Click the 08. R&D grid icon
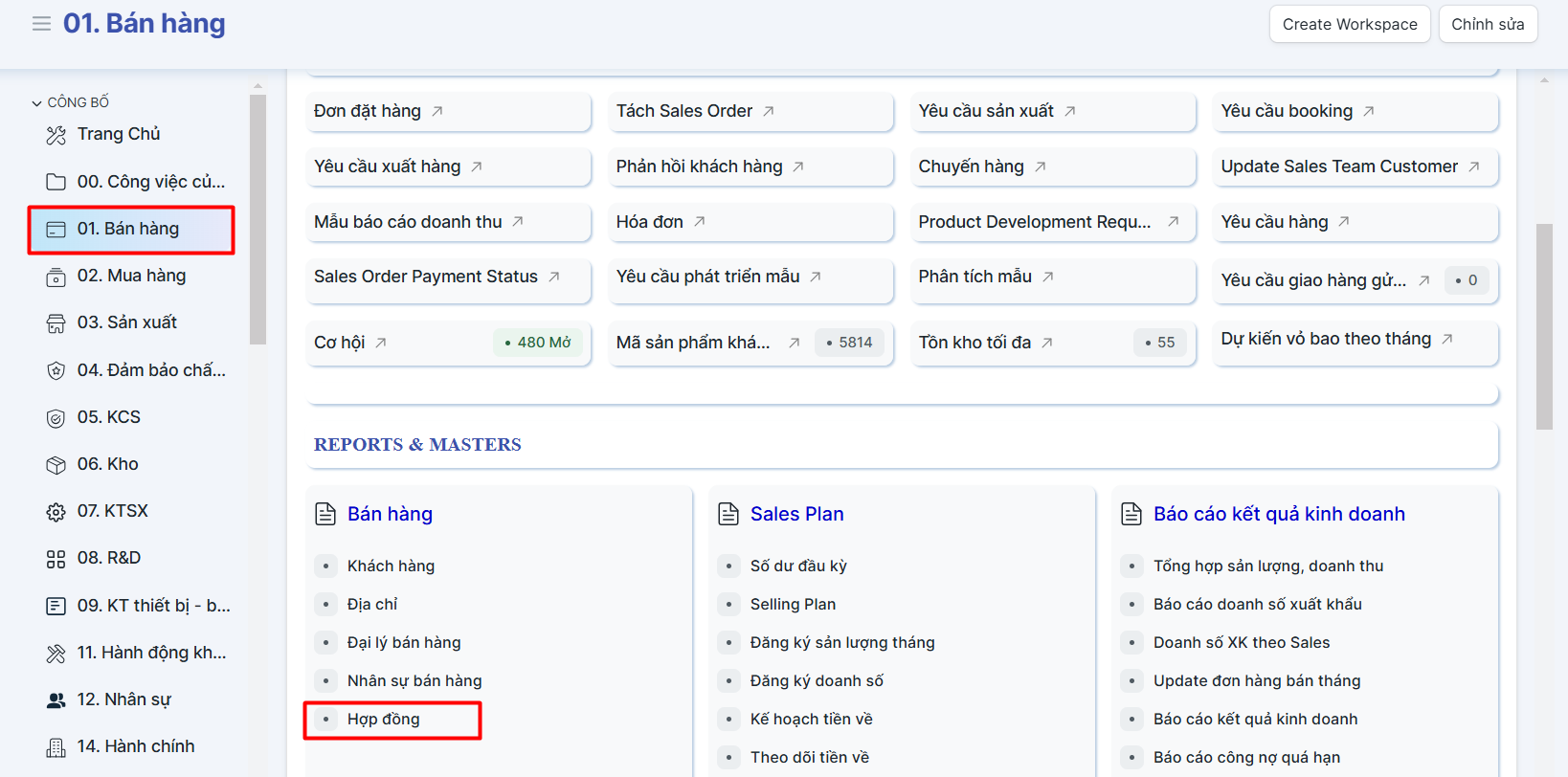Screen dimensions: 1568x777 (x=56, y=559)
